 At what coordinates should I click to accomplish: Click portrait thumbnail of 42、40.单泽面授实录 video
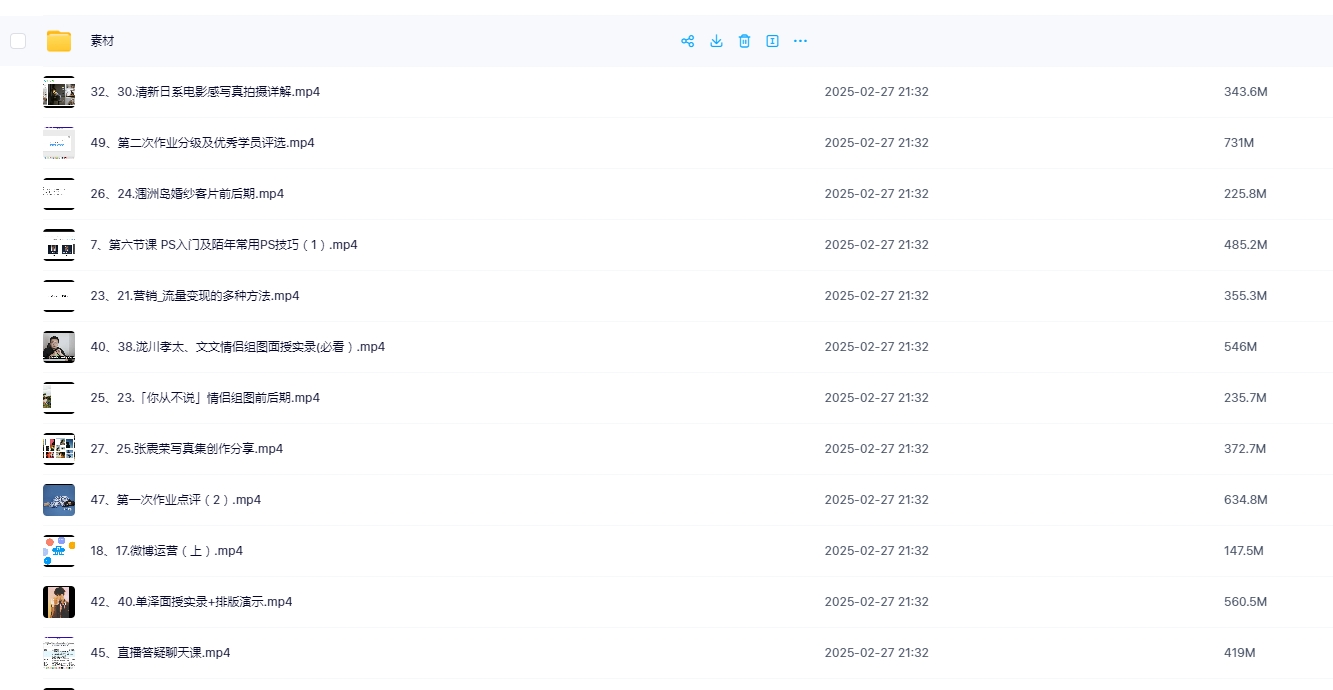tap(59, 602)
